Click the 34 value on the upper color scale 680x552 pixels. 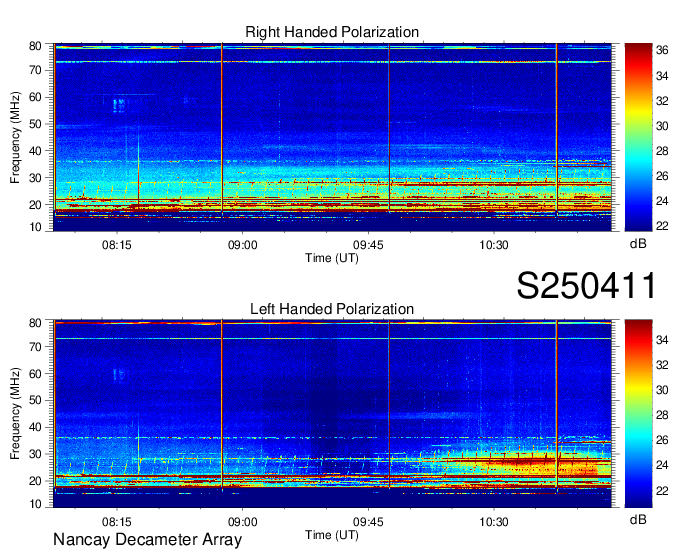(x=662, y=76)
